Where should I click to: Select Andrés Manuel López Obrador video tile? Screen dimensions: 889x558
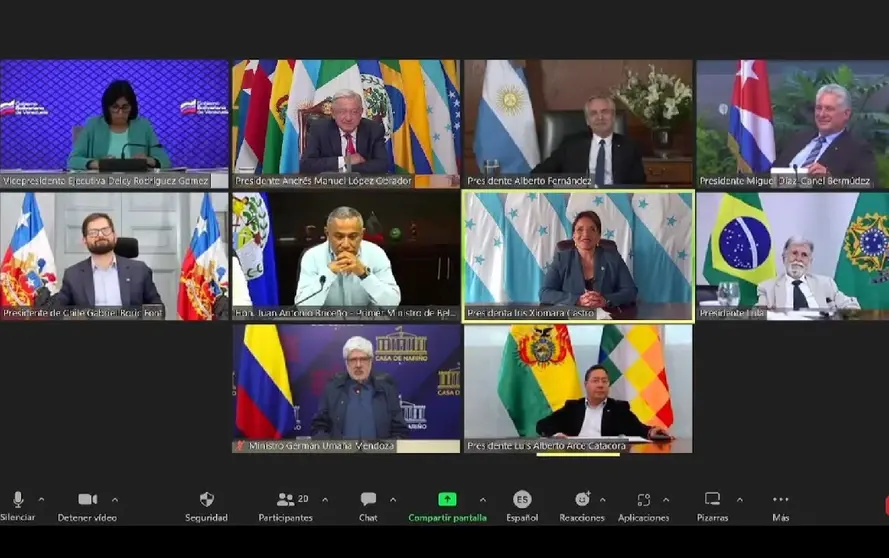pyautogui.click(x=346, y=124)
